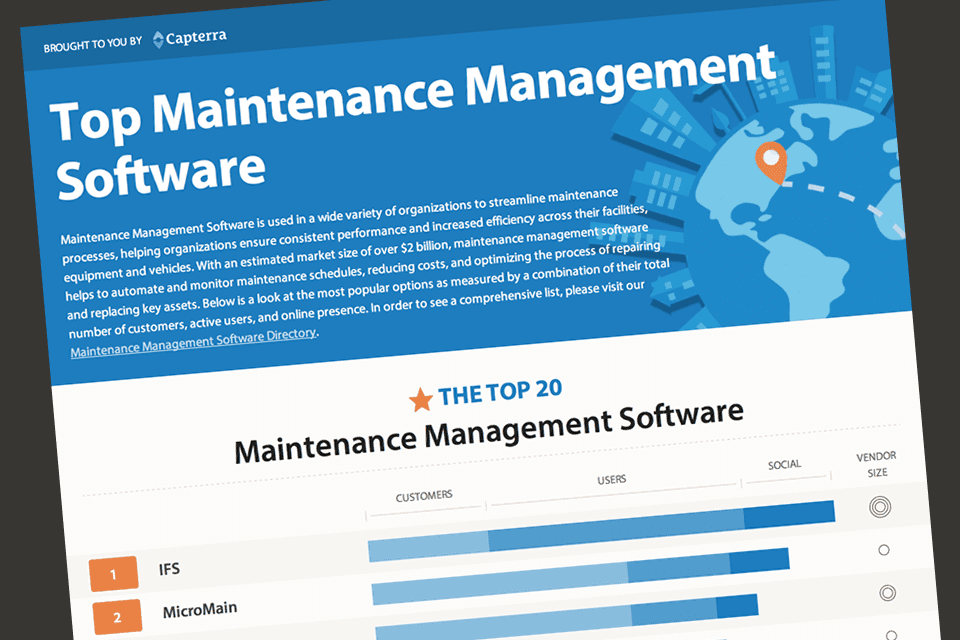Screen dimensions: 960x640
Task: Click the orange star beside THE TOP 20
Action: pos(421,400)
